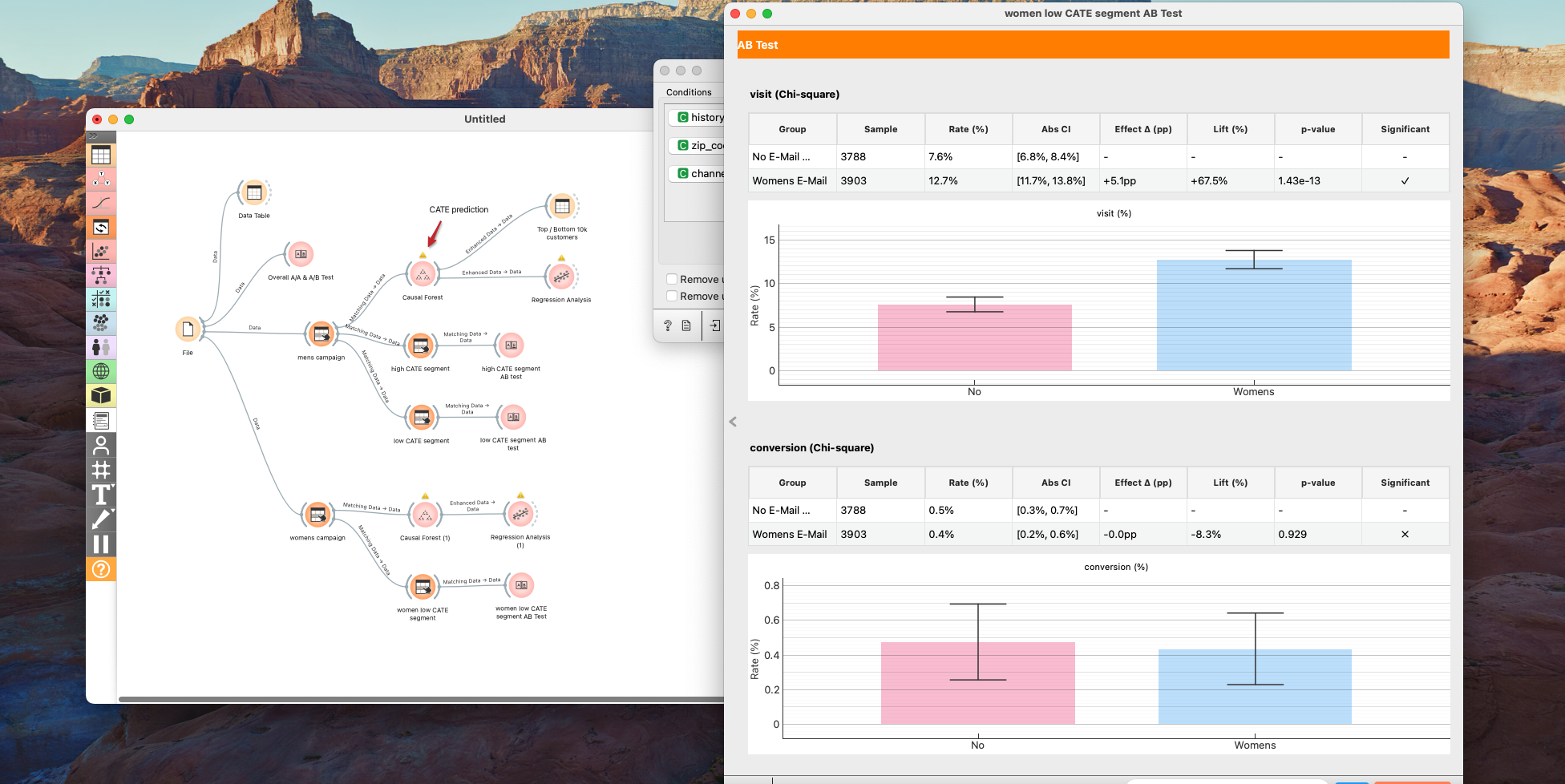Tick the second Remove checkbox

pos(672,296)
